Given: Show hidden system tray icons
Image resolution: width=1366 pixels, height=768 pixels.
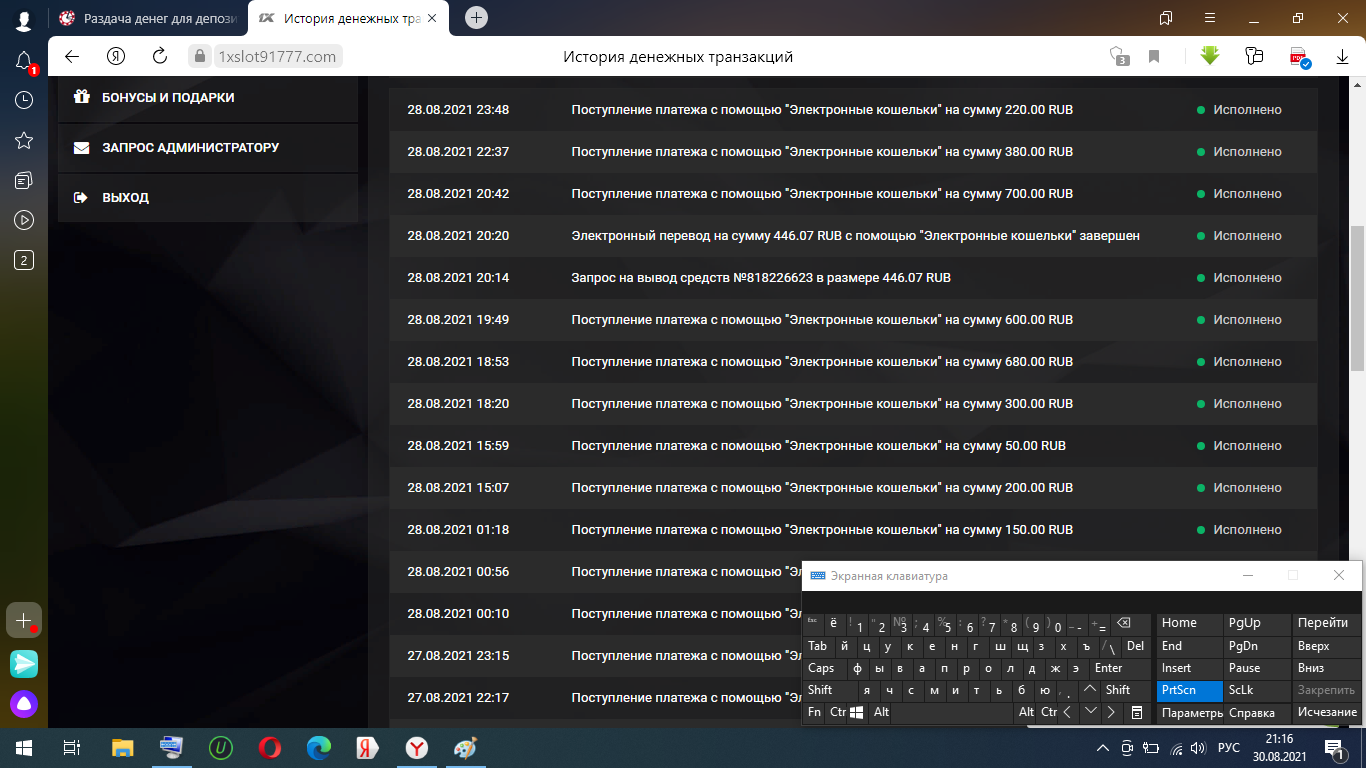Looking at the screenshot, I should pos(1103,748).
